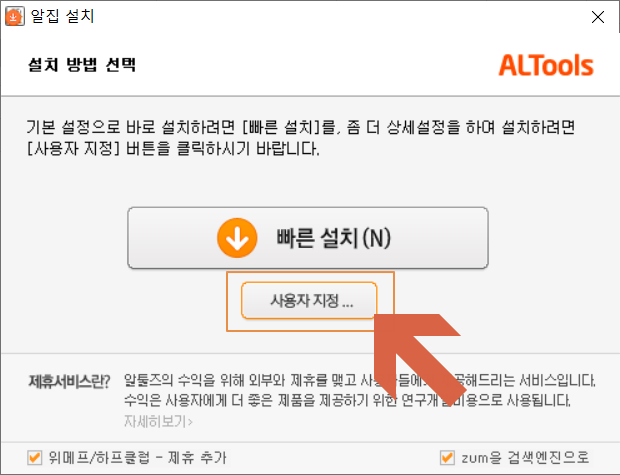Viewport: 620px width, 475px height.
Task: Toggle via the 위메프/하프클럽 - 제휴 추가 label
Action: [x=137, y=458]
